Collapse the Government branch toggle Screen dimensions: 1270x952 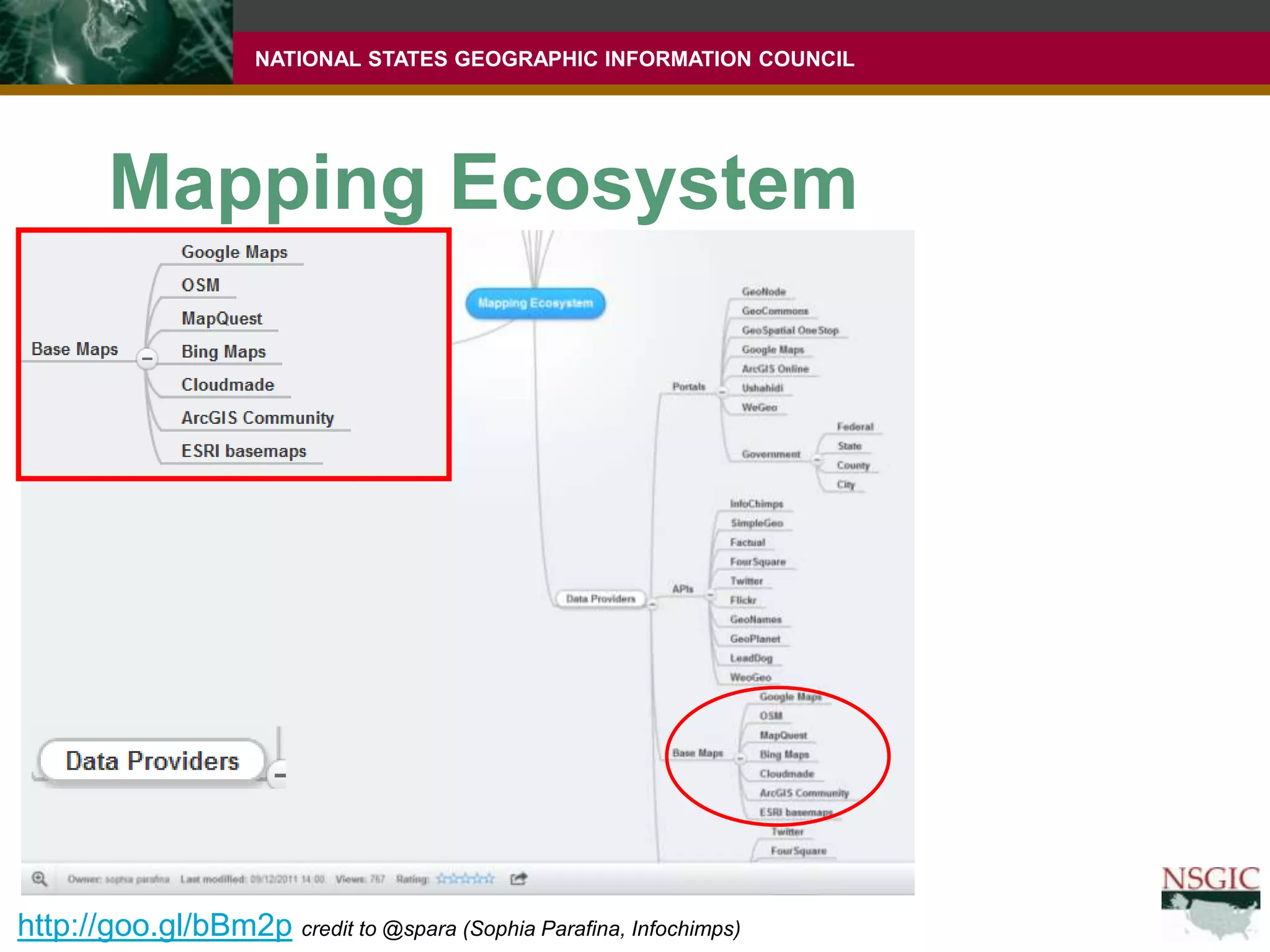tap(817, 459)
